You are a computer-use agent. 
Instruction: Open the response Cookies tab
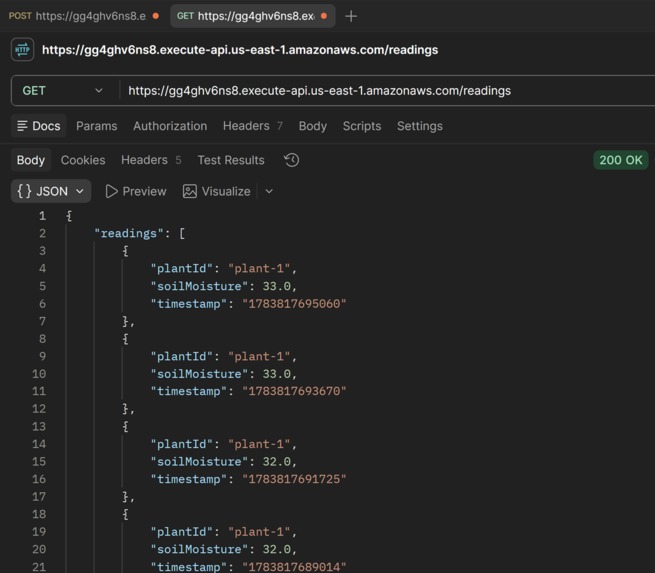pos(83,160)
